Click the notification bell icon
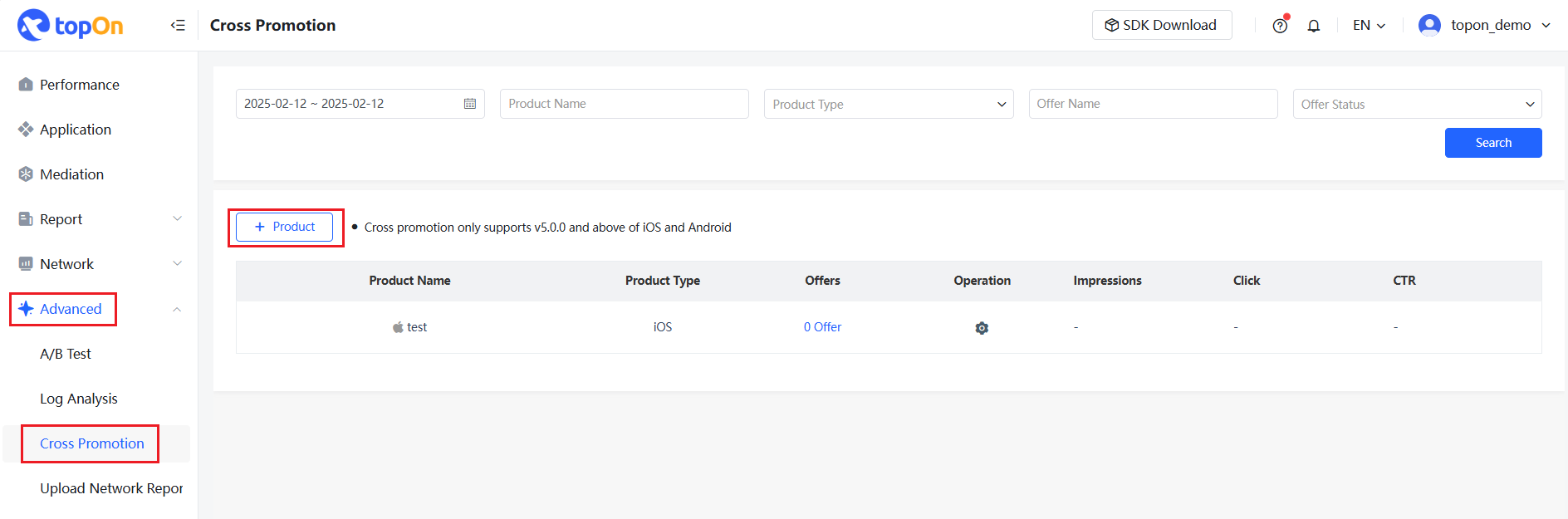 click(x=1314, y=26)
